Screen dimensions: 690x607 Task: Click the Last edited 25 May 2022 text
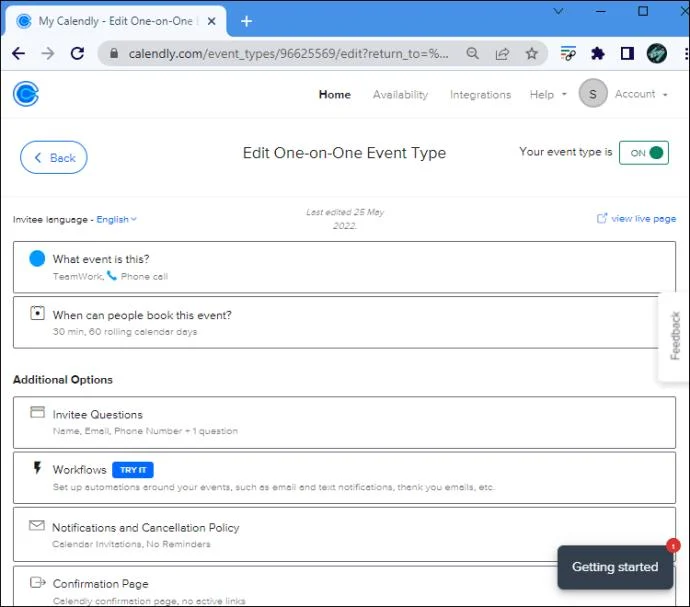point(345,219)
